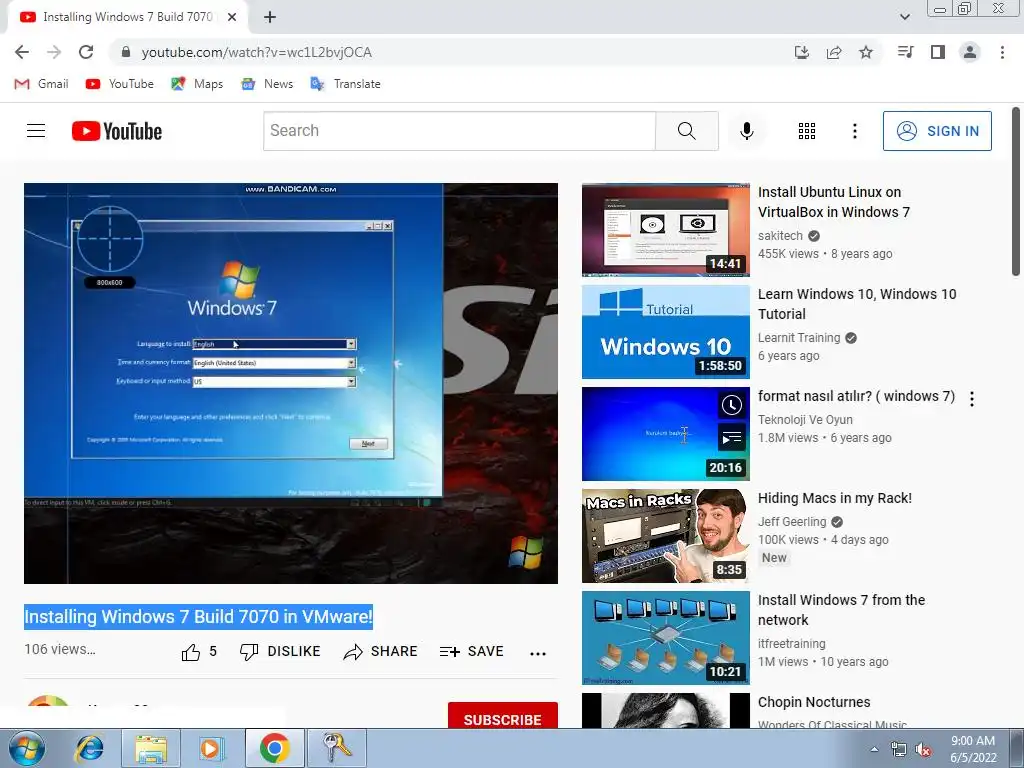Viewport: 1024px width, 768px height.
Task: Open tab search dropdown chevron
Action: pos(904,17)
